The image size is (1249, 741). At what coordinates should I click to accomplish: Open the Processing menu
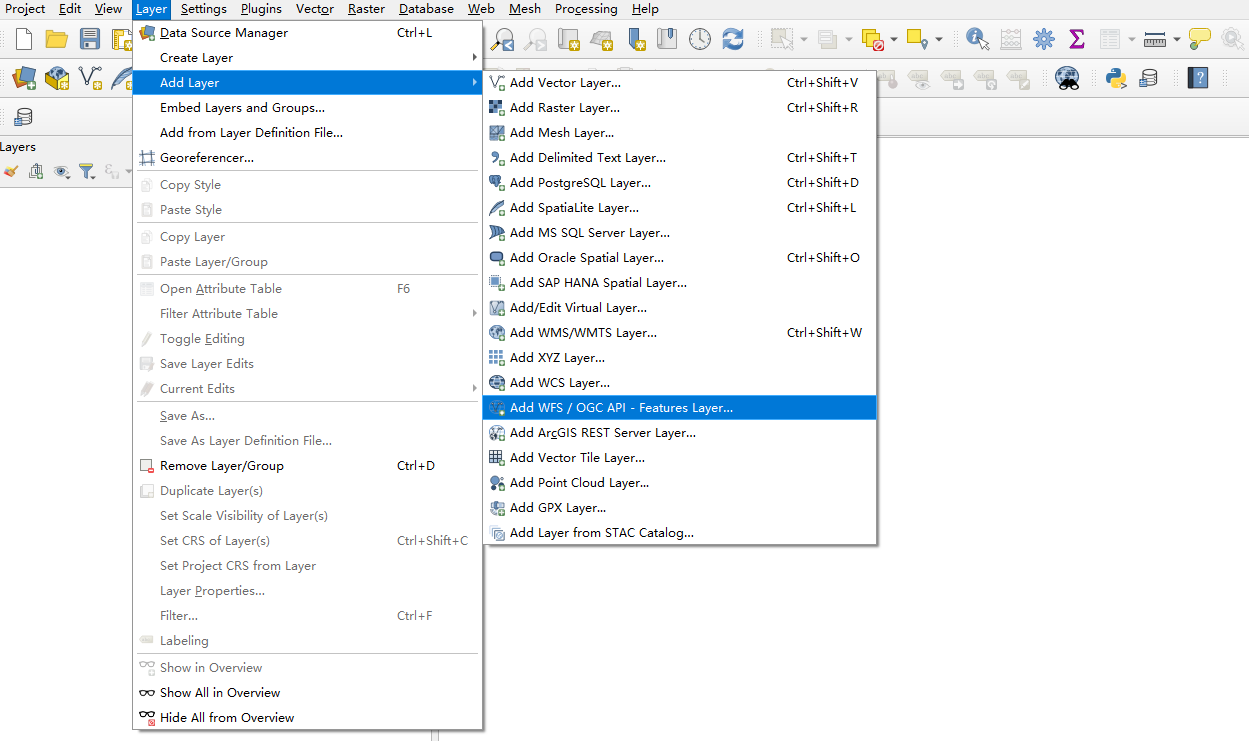tap(586, 9)
